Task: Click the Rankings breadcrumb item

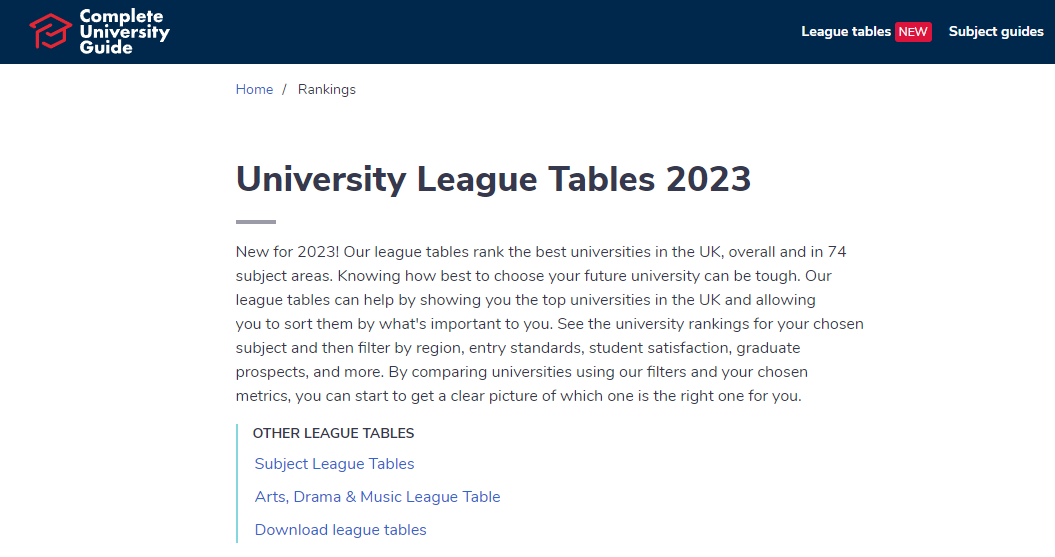Action: [x=327, y=90]
